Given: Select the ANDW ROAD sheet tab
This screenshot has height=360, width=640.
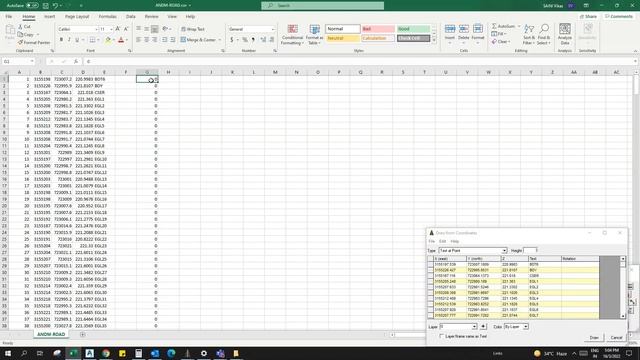Looking at the screenshot, I should point(51,334).
